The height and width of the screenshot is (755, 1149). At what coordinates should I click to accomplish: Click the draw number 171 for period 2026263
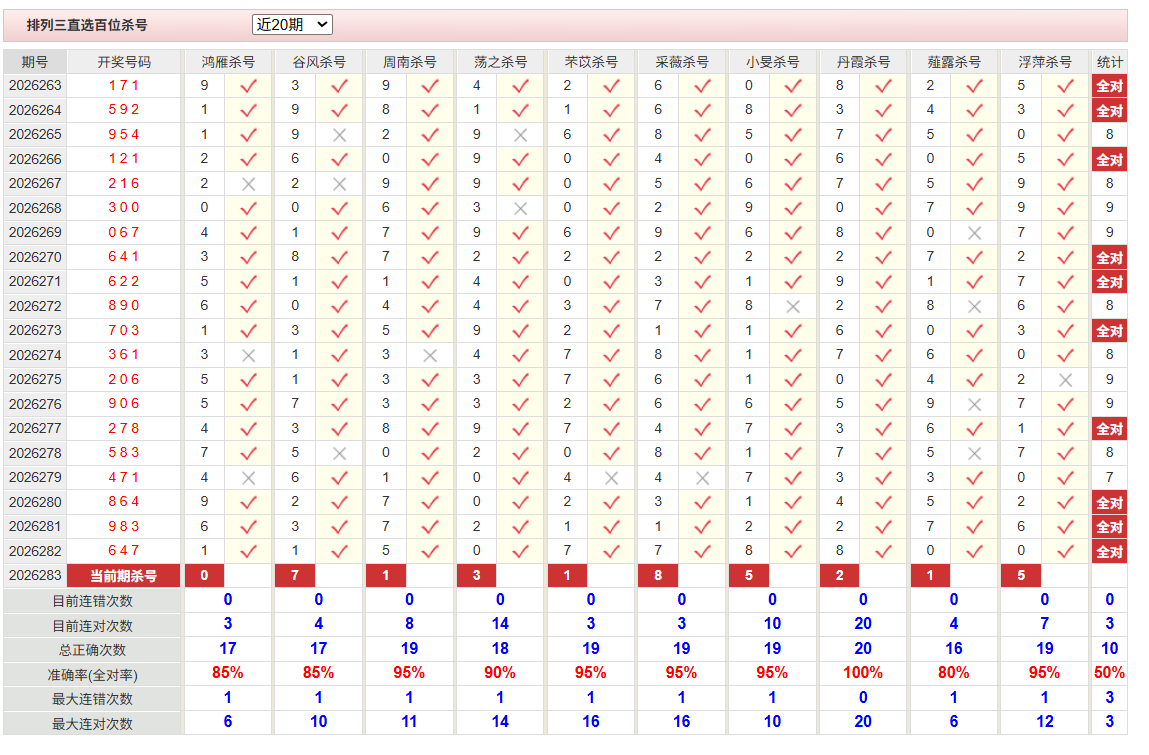[124, 86]
